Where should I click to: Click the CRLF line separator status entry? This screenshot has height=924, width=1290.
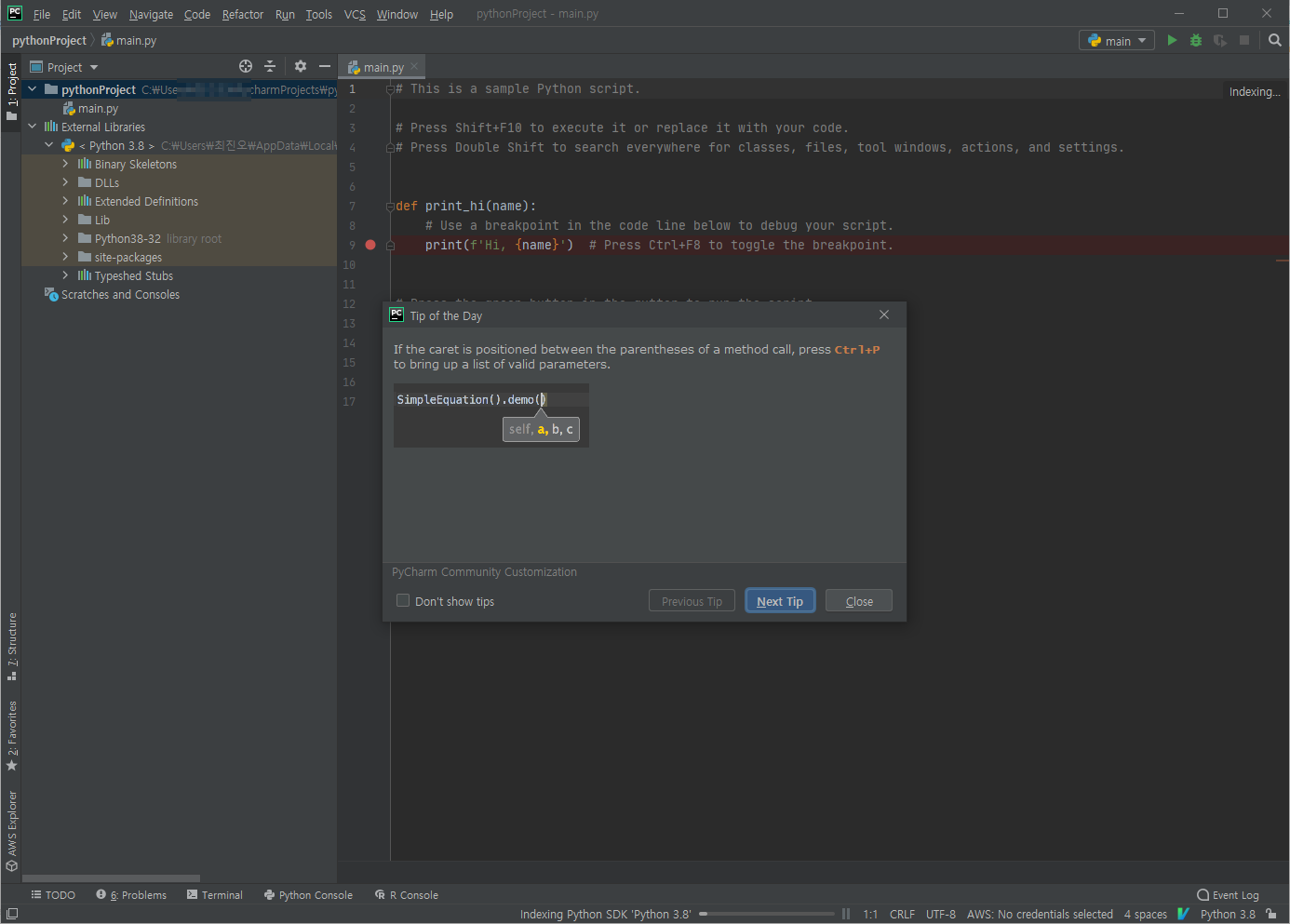(x=902, y=914)
